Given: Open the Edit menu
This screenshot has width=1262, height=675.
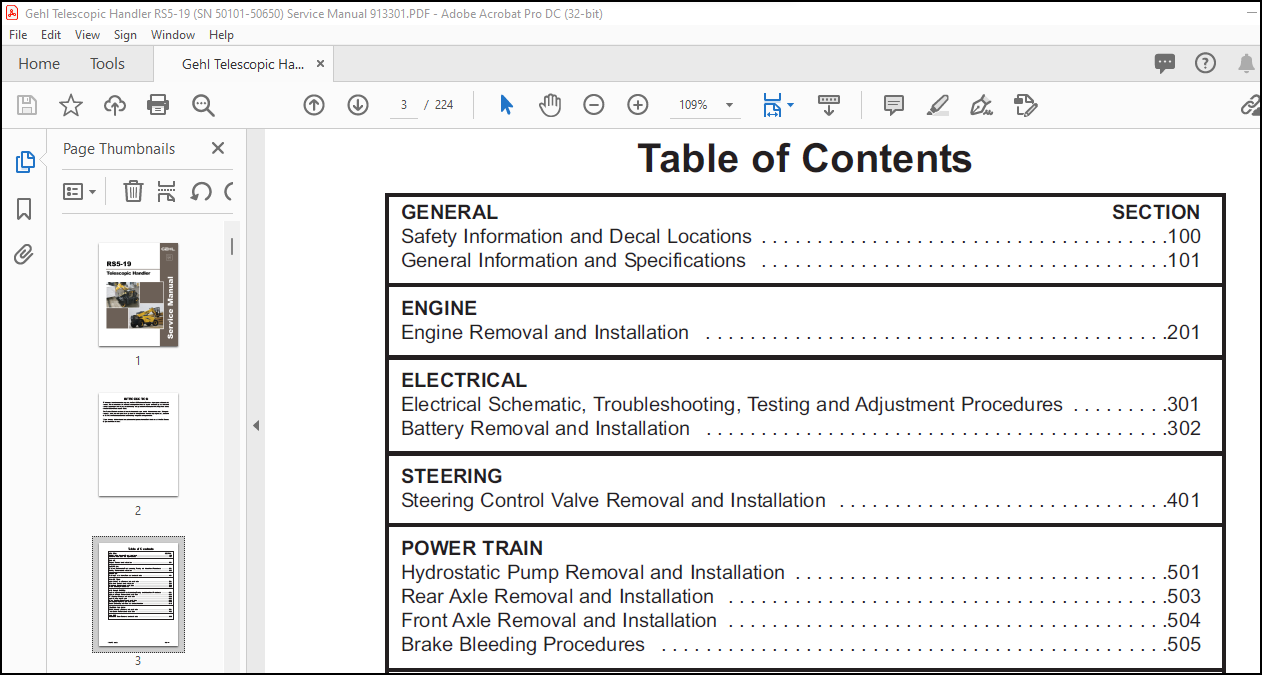Looking at the screenshot, I should tap(51, 34).
